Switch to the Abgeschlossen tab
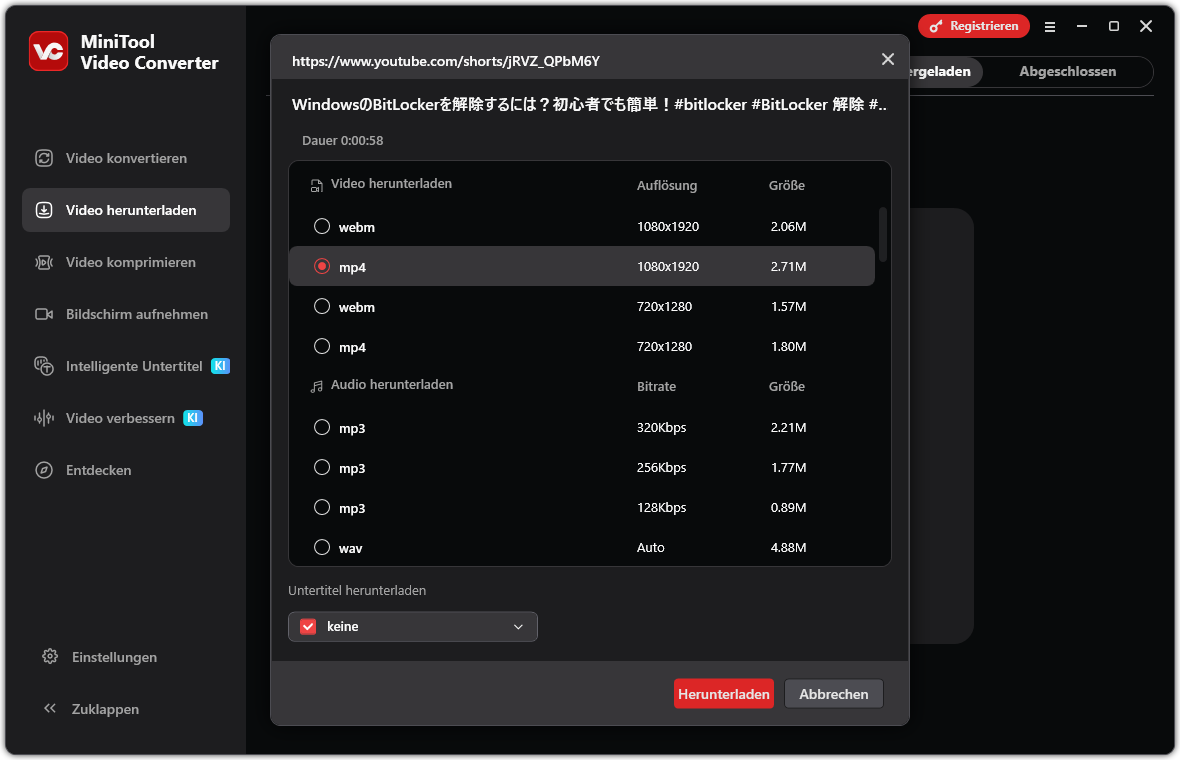 click(1067, 71)
